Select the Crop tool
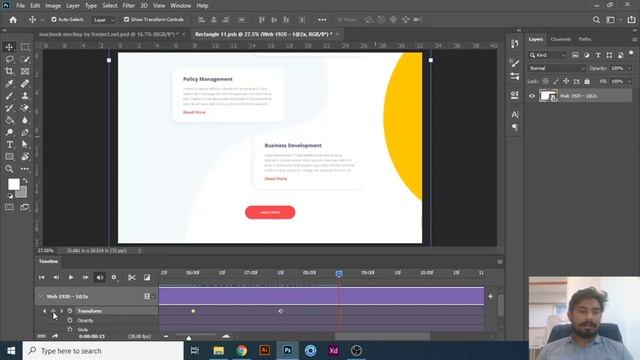 (9, 71)
